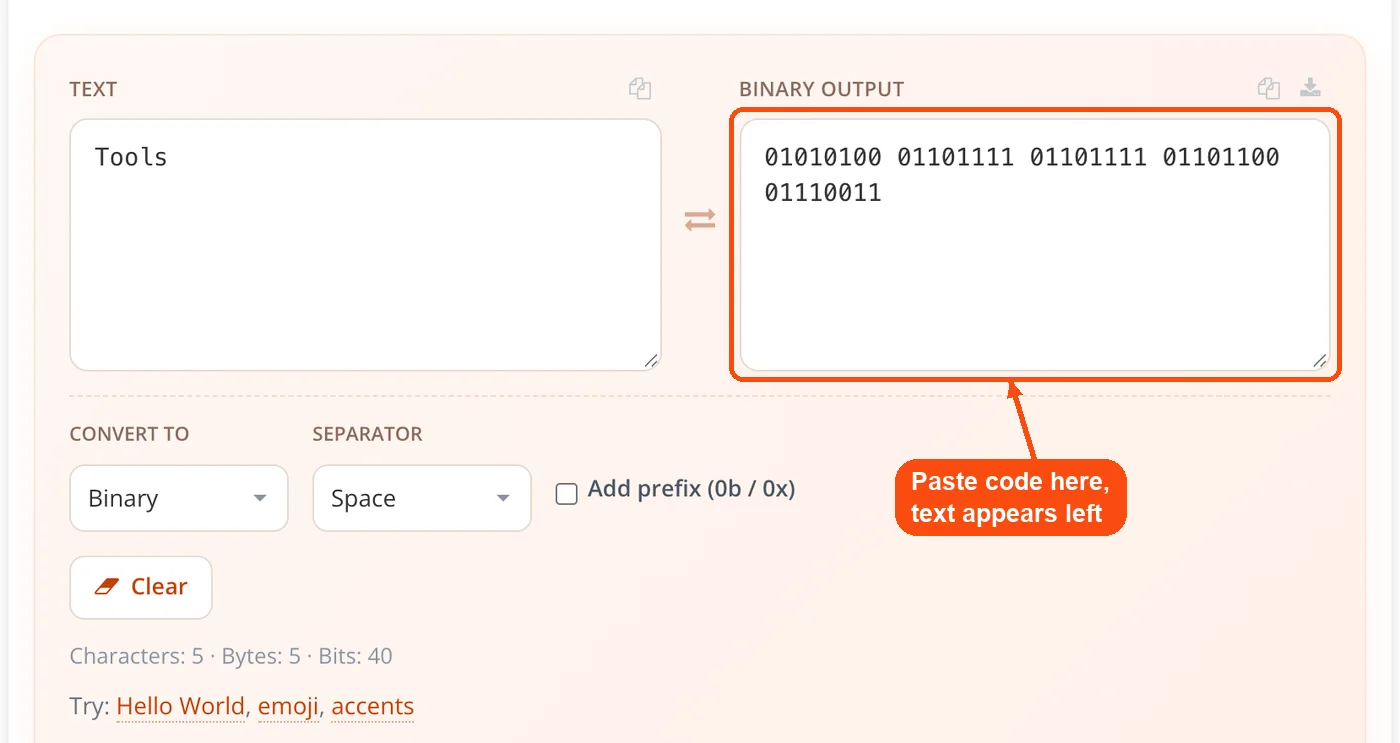
Task: Open the Convert To dropdown set to Binary
Action: (x=179, y=498)
